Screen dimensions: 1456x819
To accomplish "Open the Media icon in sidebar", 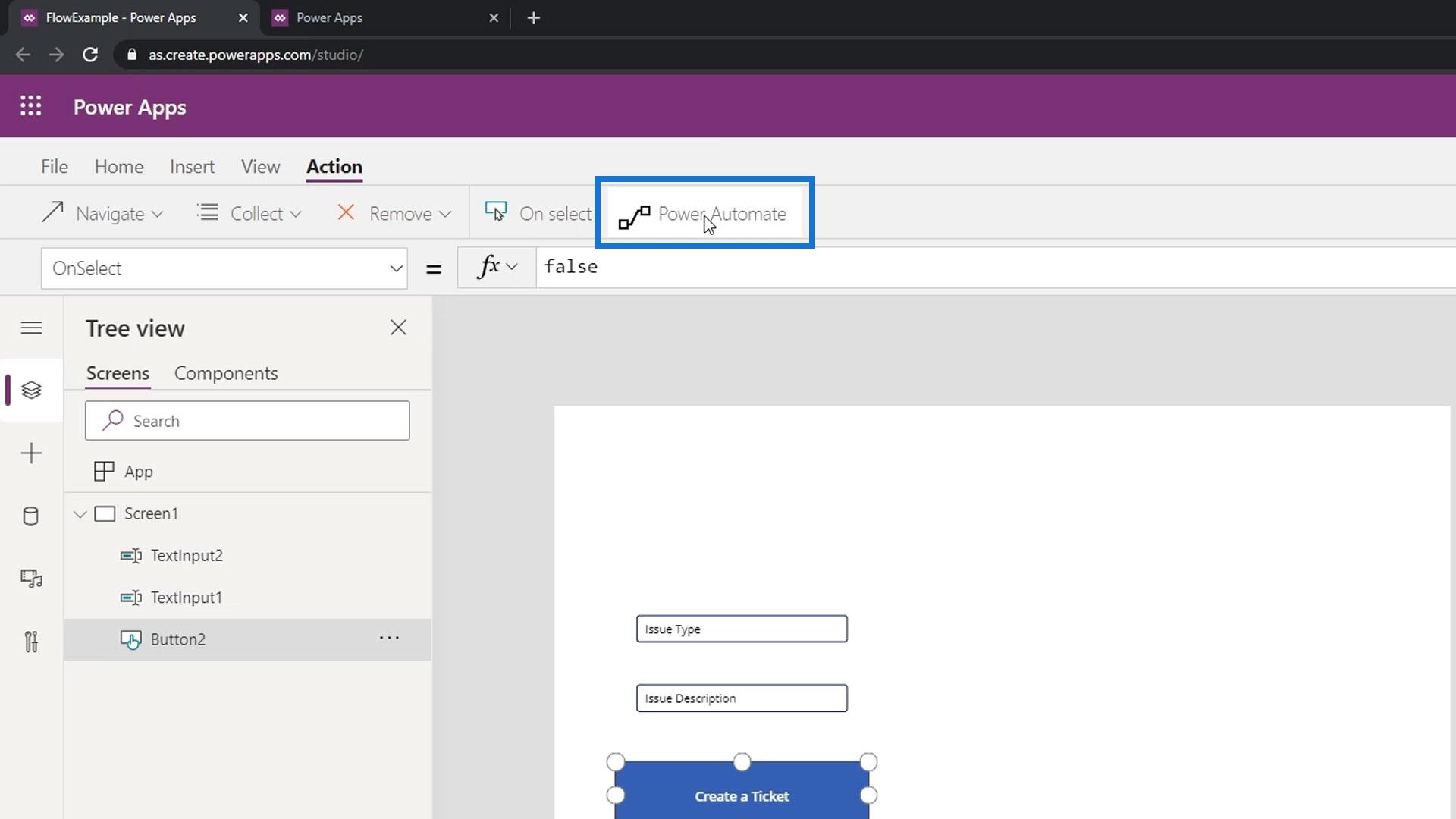I will coord(31,579).
